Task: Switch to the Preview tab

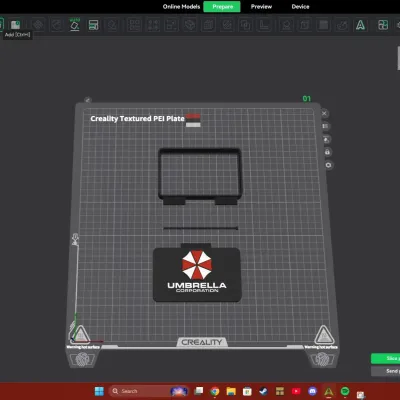Action: (261, 7)
